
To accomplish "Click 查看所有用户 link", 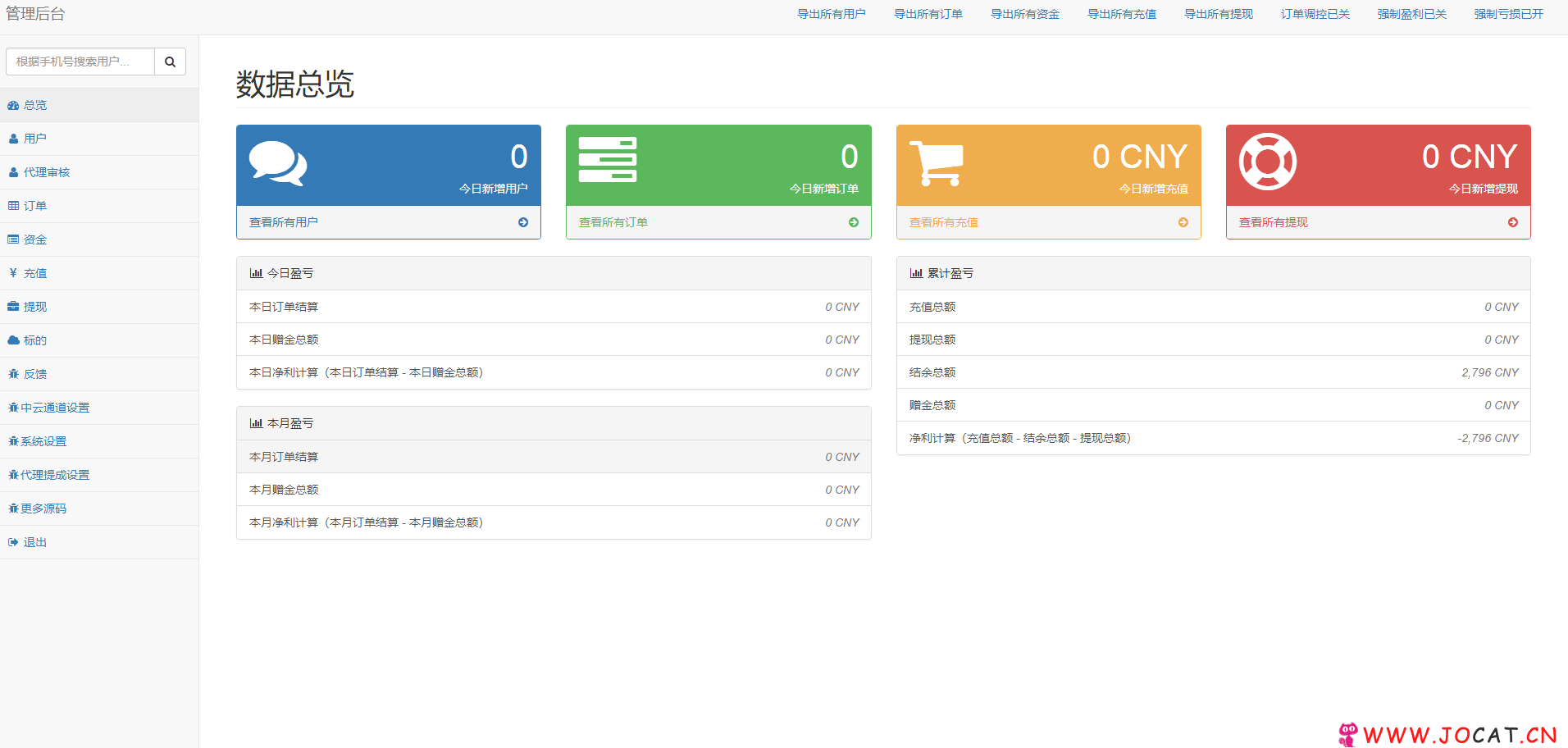I will (284, 222).
